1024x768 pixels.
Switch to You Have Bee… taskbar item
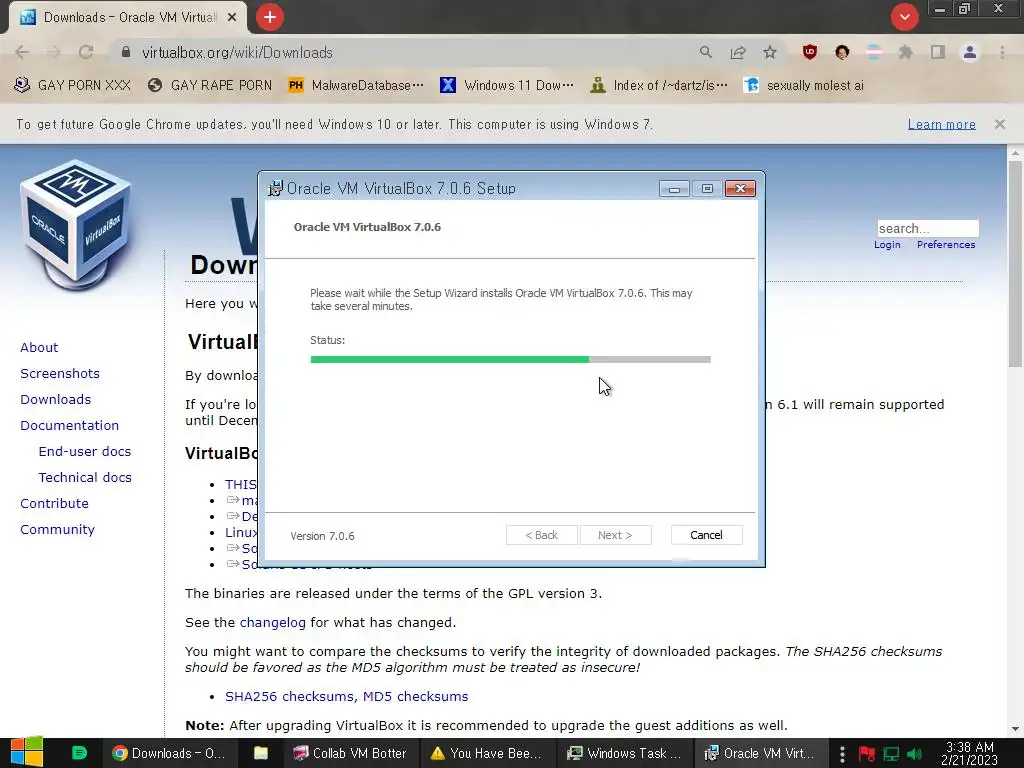(487, 753)
